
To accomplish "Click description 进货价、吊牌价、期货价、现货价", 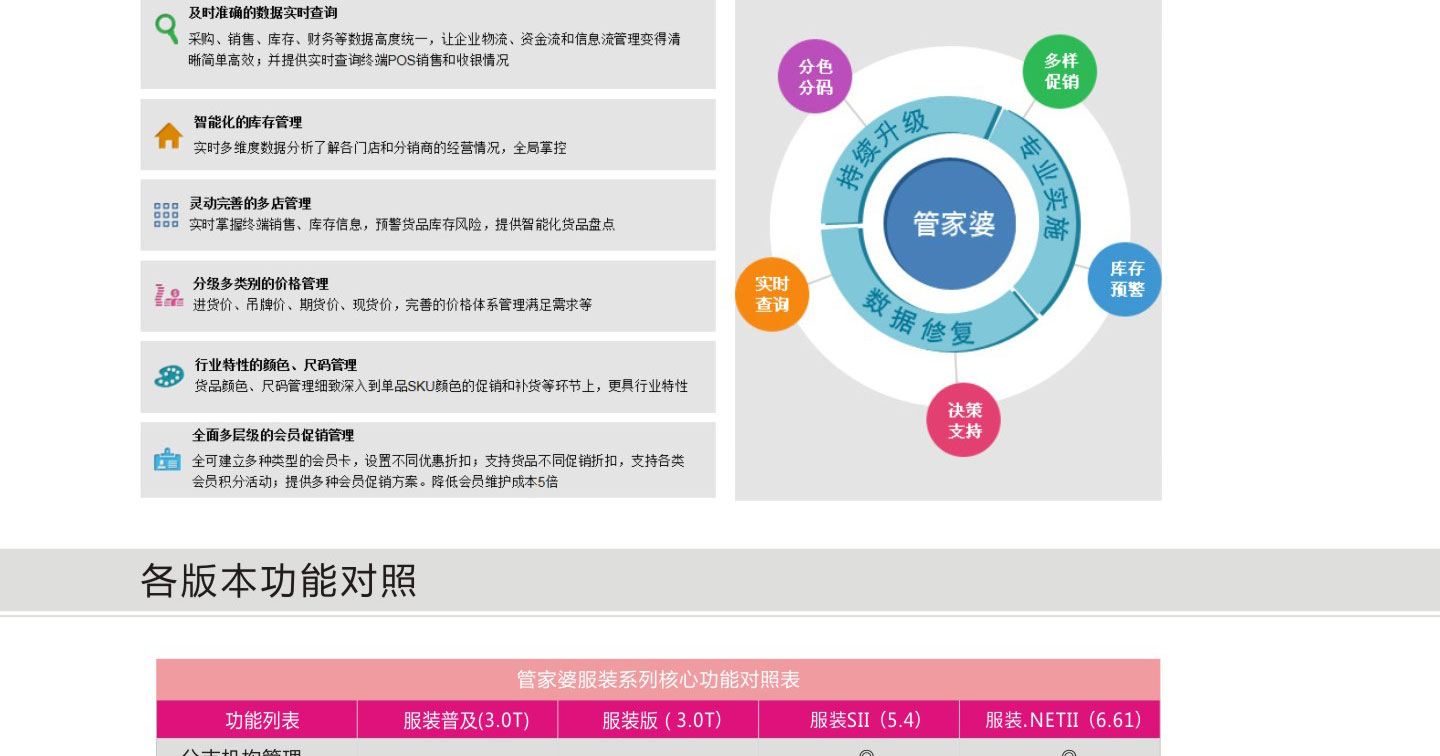I will (x=392, y=305).
